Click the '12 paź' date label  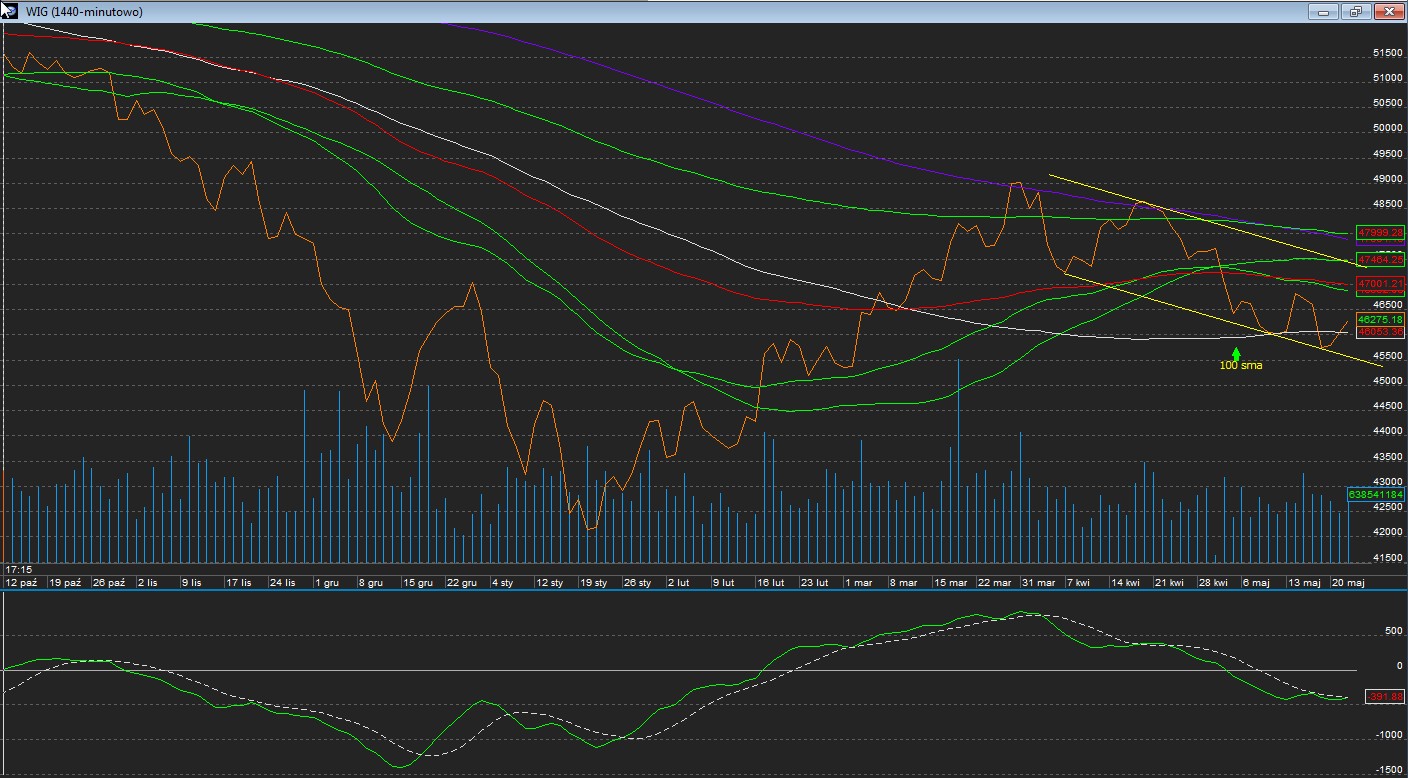pos(22,581)
